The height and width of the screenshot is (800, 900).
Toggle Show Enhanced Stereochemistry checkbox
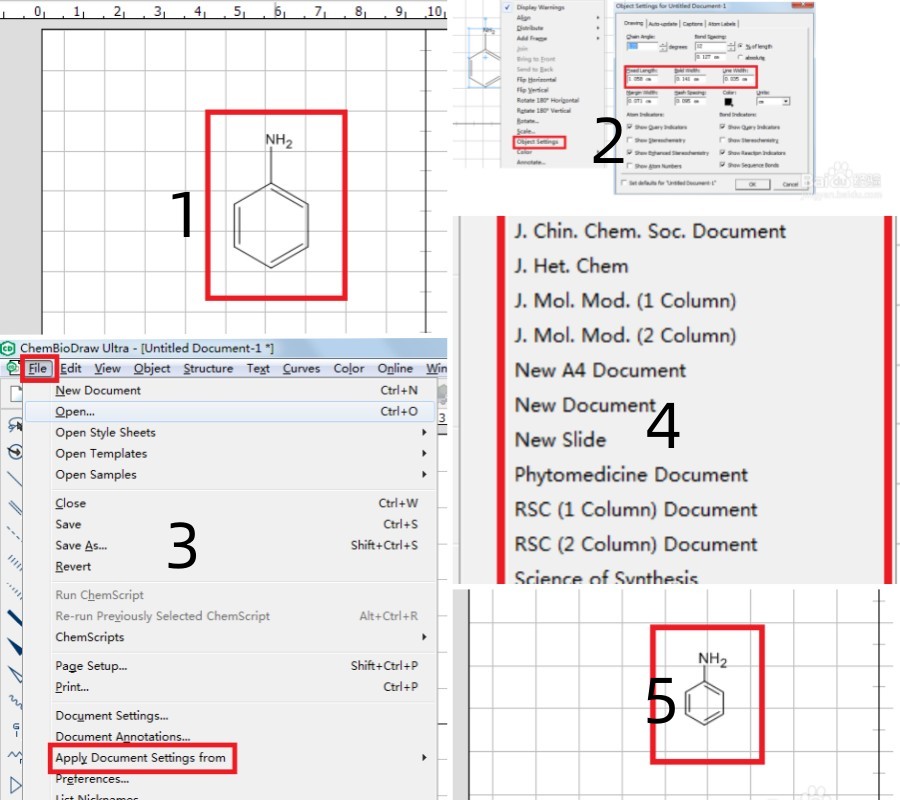pyautogui.click(x=630, y=153)
